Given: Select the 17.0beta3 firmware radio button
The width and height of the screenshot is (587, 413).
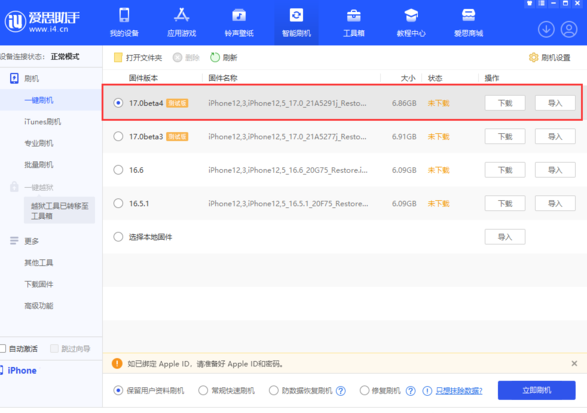Looking at the screenshot, I should point(118,136).
